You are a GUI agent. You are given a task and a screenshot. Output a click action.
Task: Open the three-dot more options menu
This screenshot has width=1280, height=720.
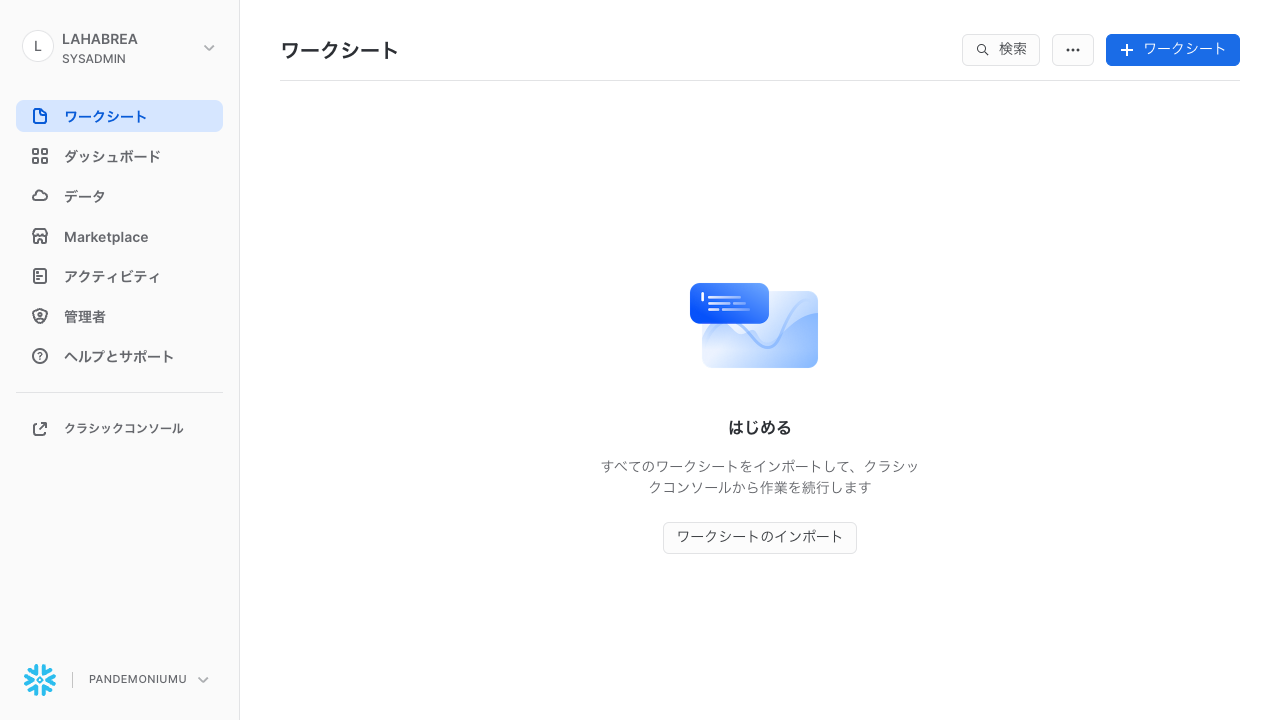[1073, 50]
